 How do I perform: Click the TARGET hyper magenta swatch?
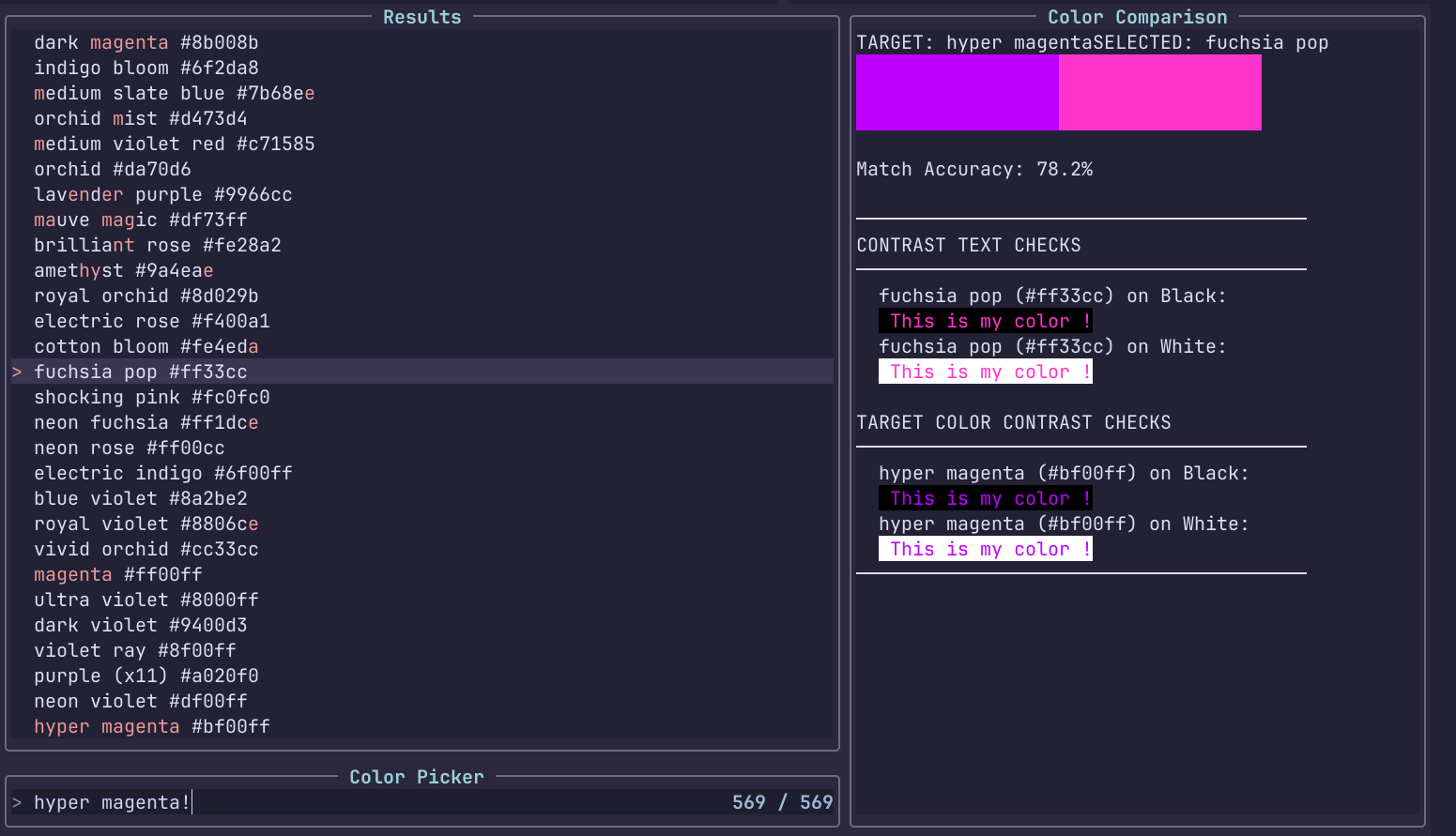[x=957, y=92]
